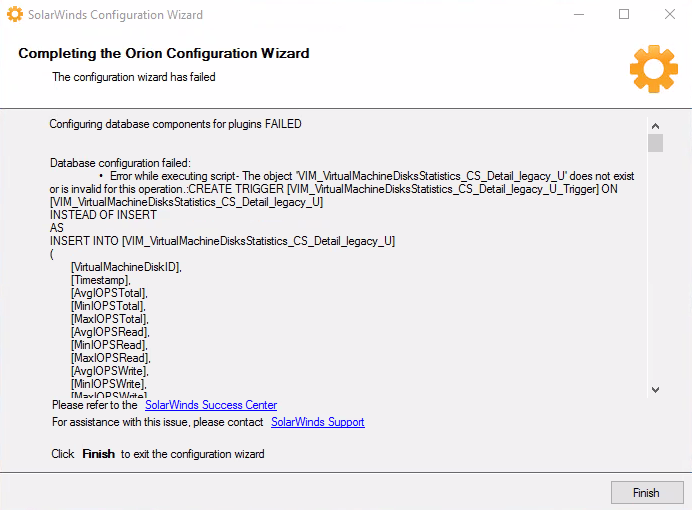Click the [Timestamp] line in the error log
The height and width of the screenshot is (510, 692).
(101, 280)
